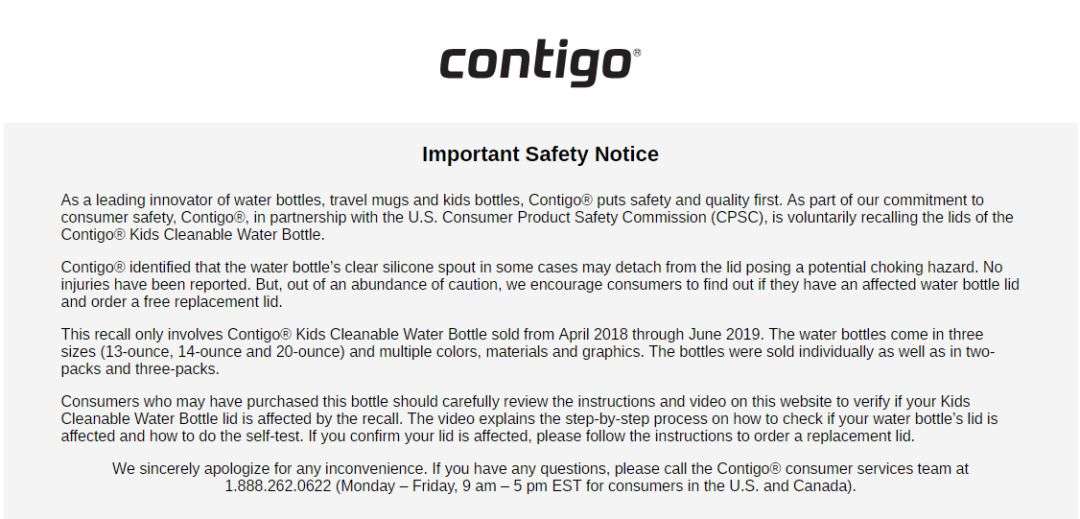1080x519 pixels.
Task: Select the date June 2019
Action: 725,335
